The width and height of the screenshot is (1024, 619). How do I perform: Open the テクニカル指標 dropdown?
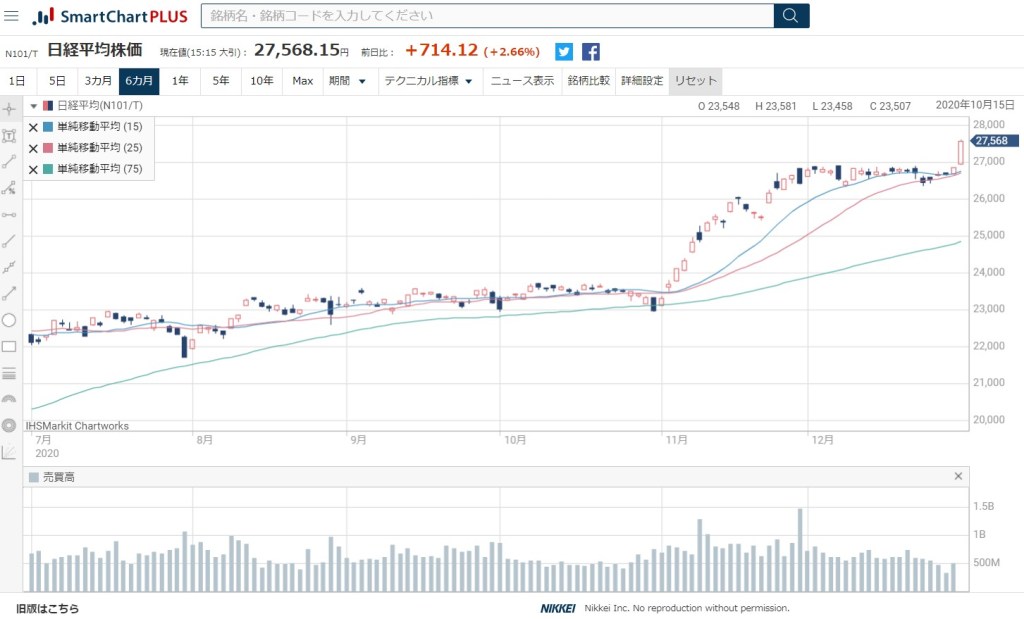click(428, 81)
